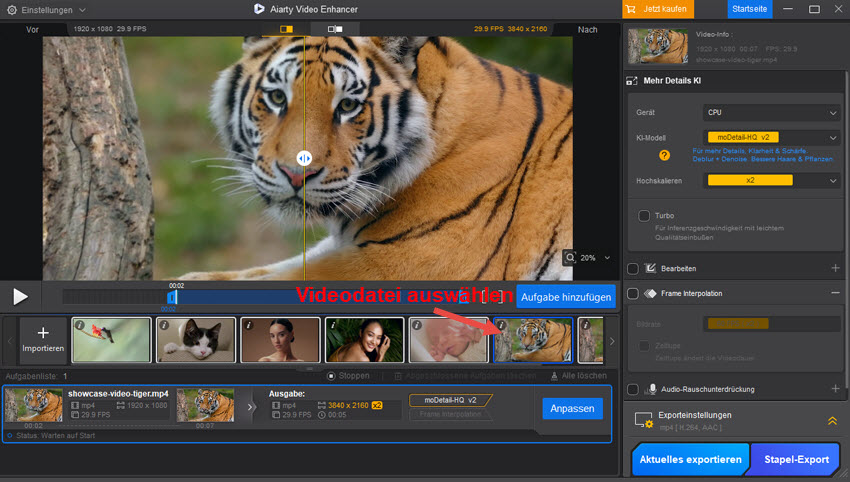Click the moDetail-HQ v2 task tag
This screenshot has width=850, height=482.
(450, 400)
